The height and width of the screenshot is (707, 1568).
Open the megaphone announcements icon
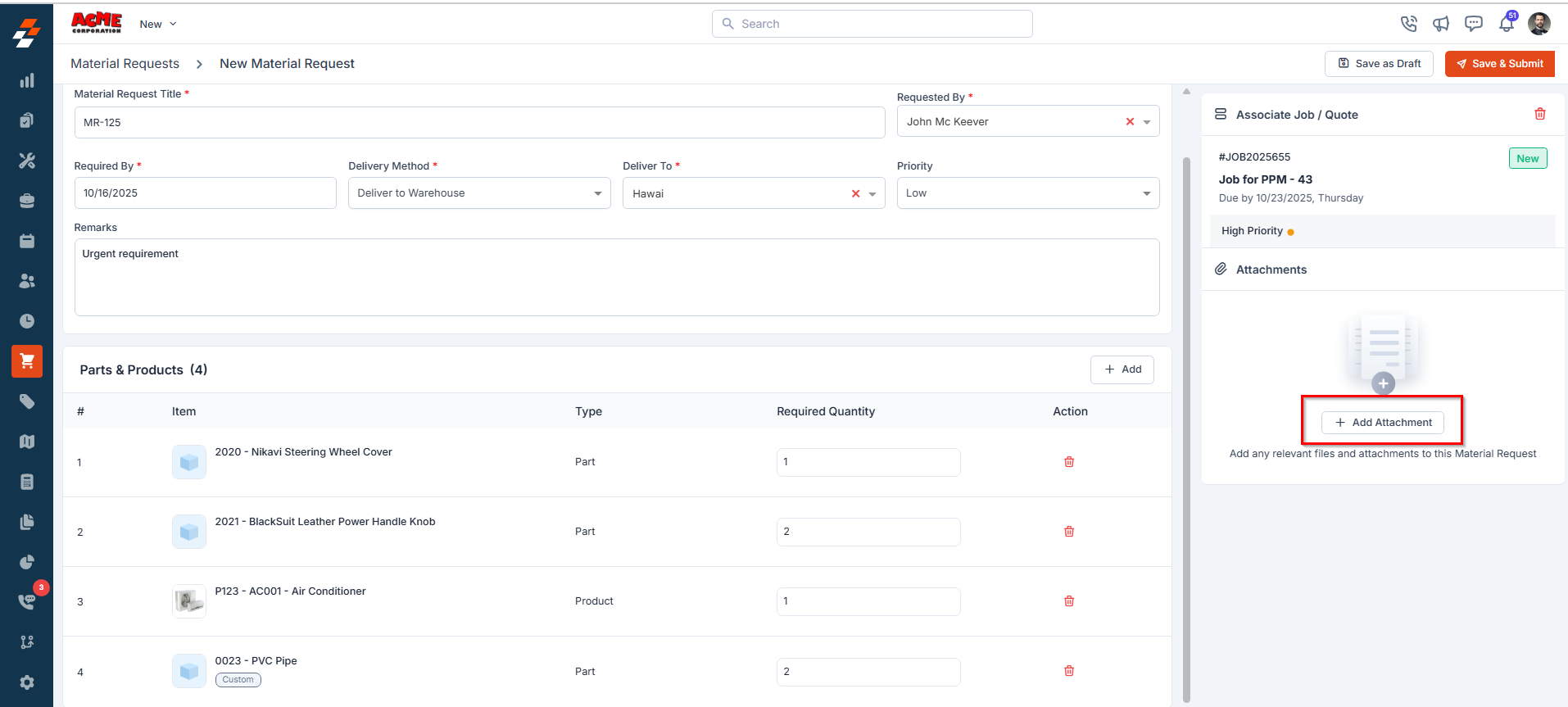[x=1441, y=24]
